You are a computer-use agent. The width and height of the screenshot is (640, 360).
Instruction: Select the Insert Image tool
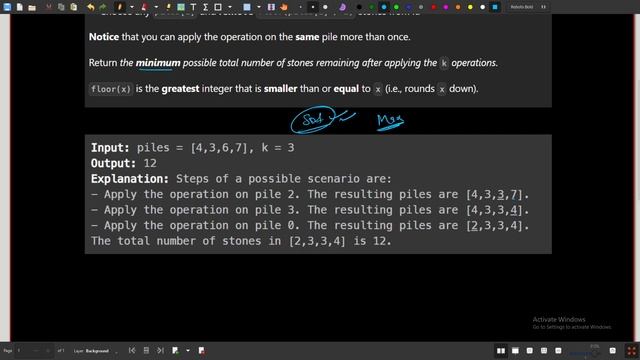181,7
